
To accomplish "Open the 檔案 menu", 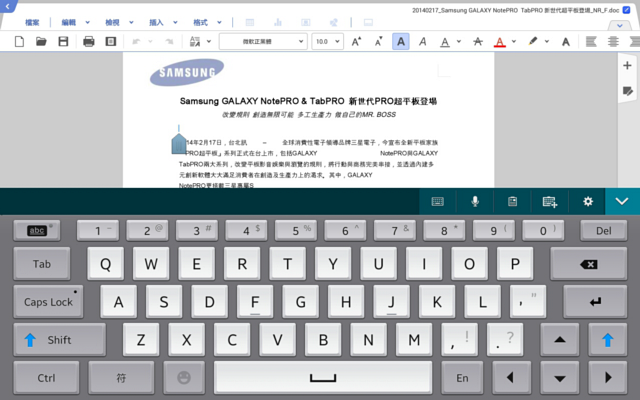I will pyautogui.click(x=32, y=22).
